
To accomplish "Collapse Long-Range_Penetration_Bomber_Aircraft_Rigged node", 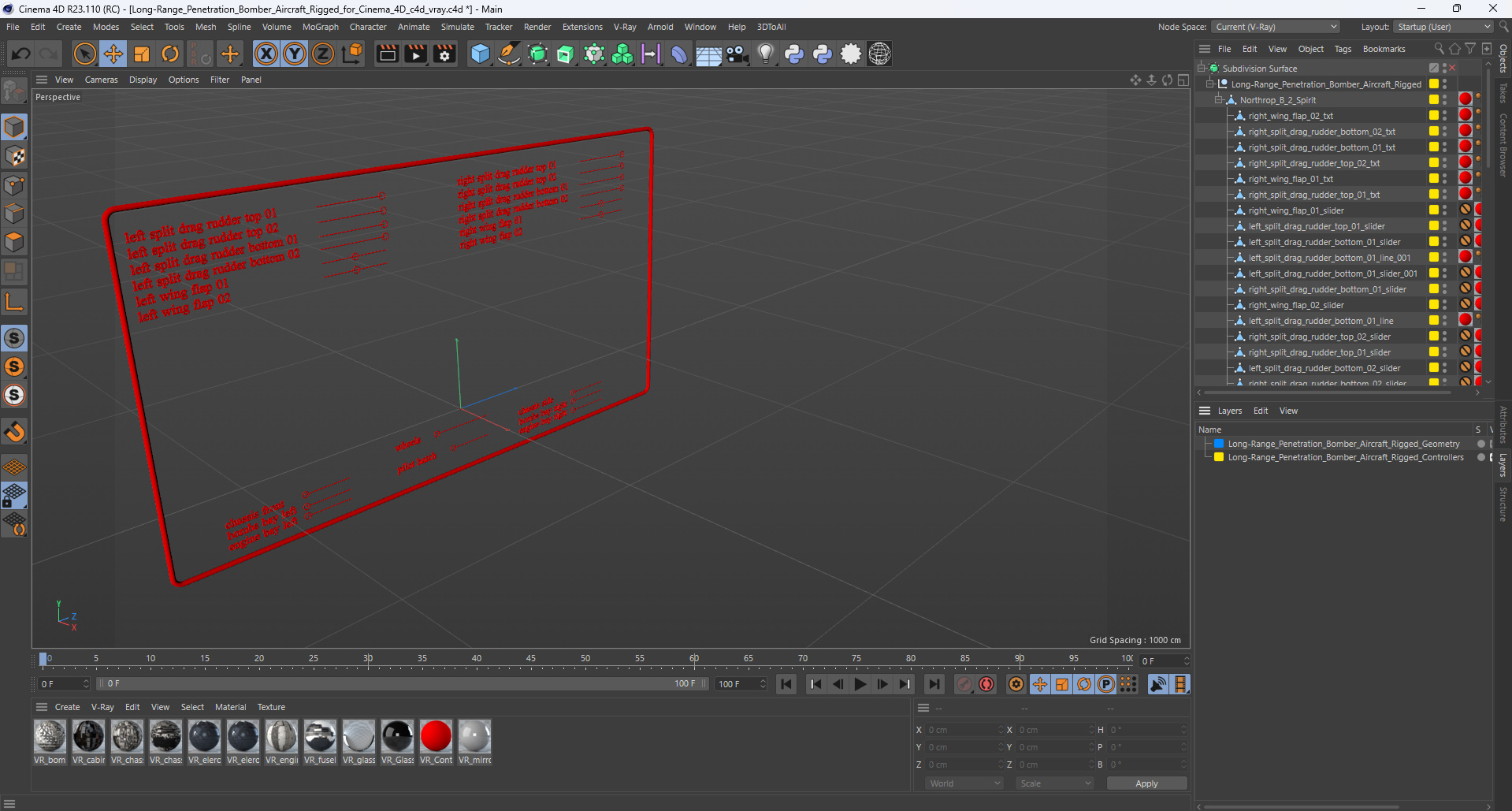I will coord(1210,84).
